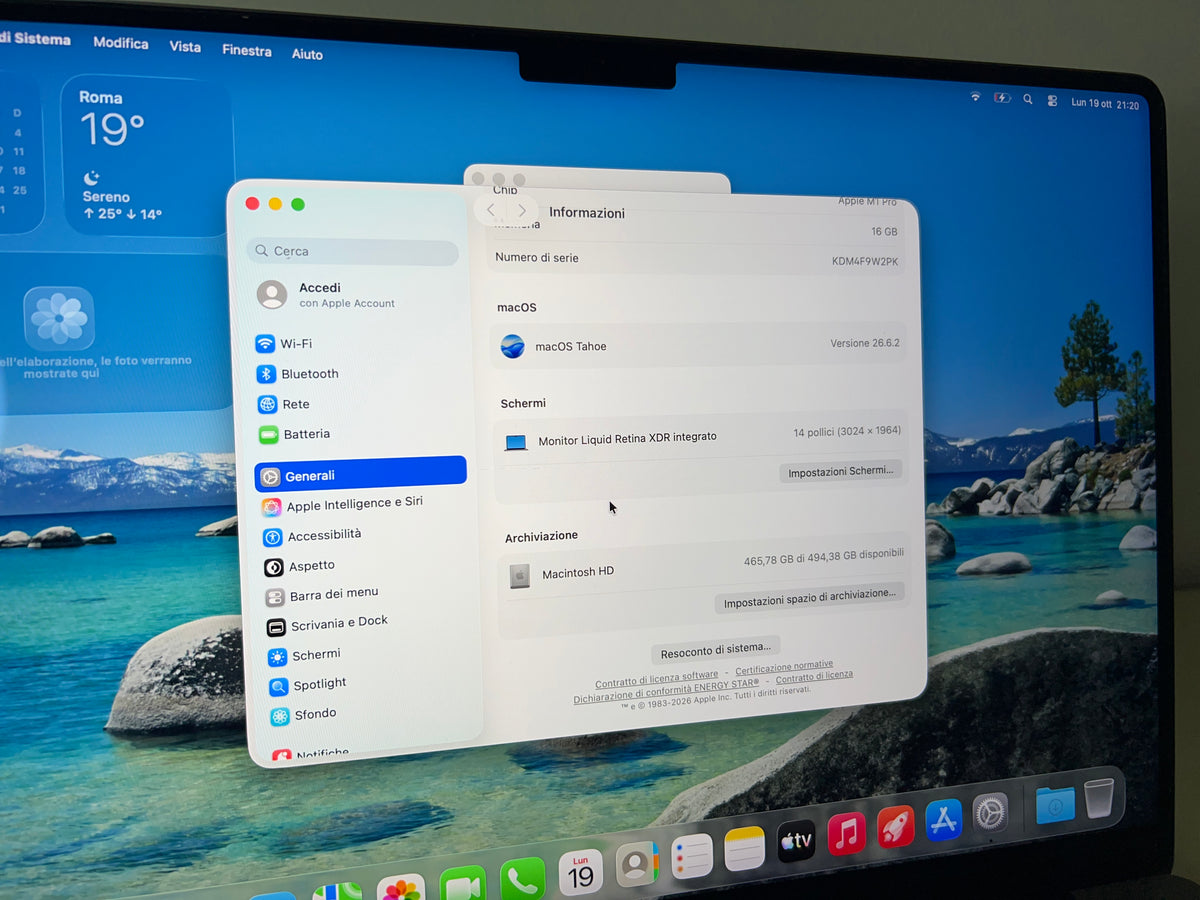Click the standalone Contratto di licenza link
The height and width of the screenshot is (900, 1200).
814,677
